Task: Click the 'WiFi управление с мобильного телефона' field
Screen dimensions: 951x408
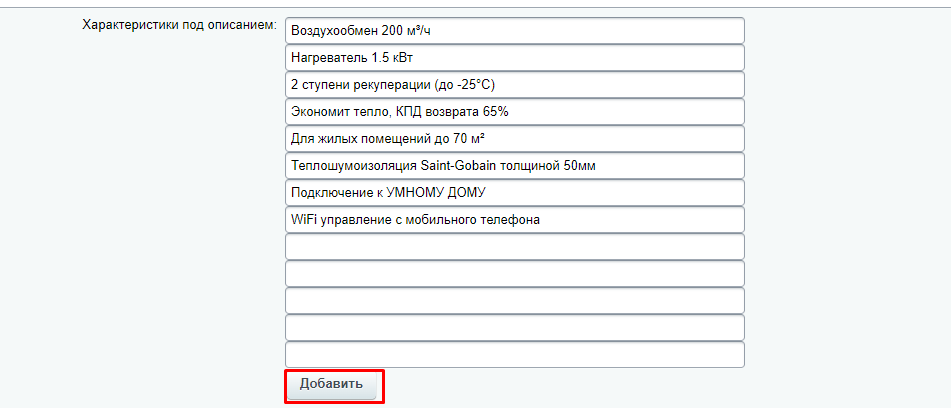Action: [514, 220]
